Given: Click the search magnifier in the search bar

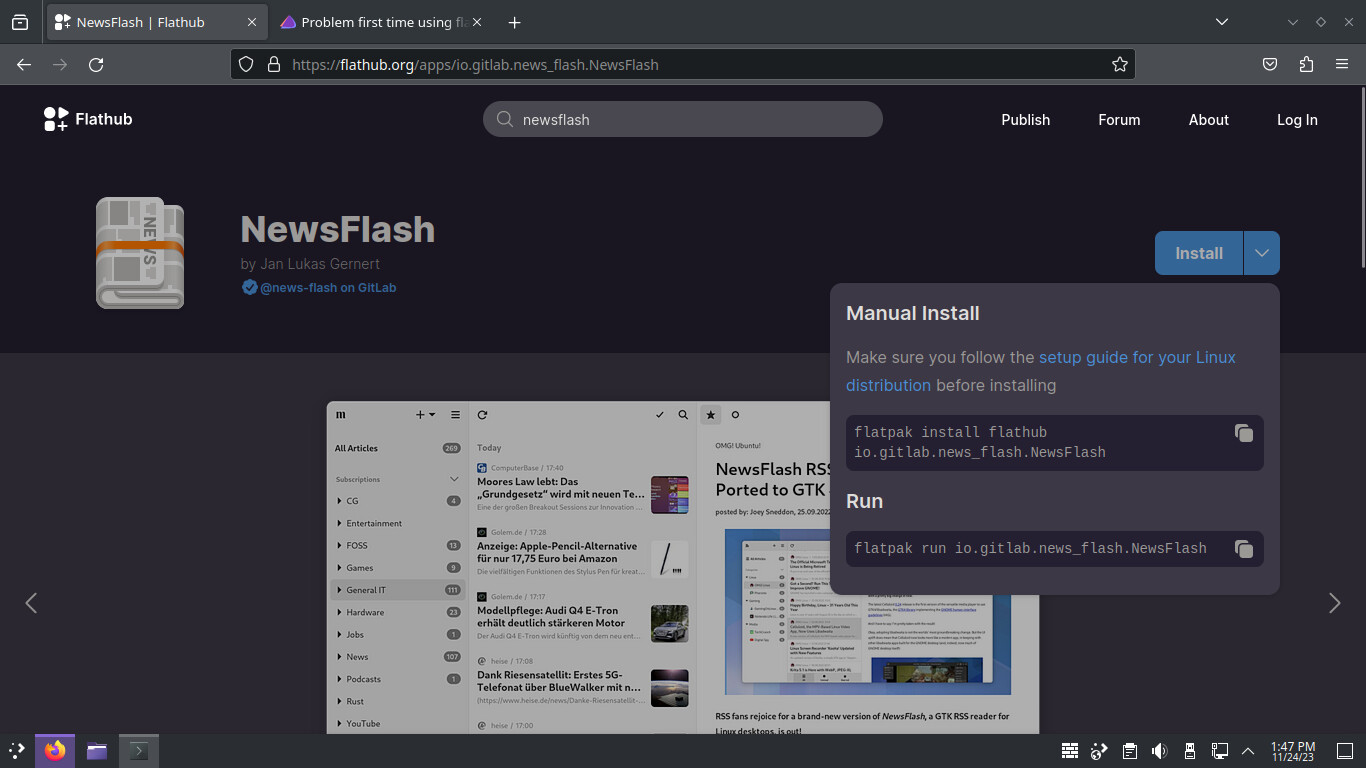Looking at the screenshot, I should tap(505, 118).
